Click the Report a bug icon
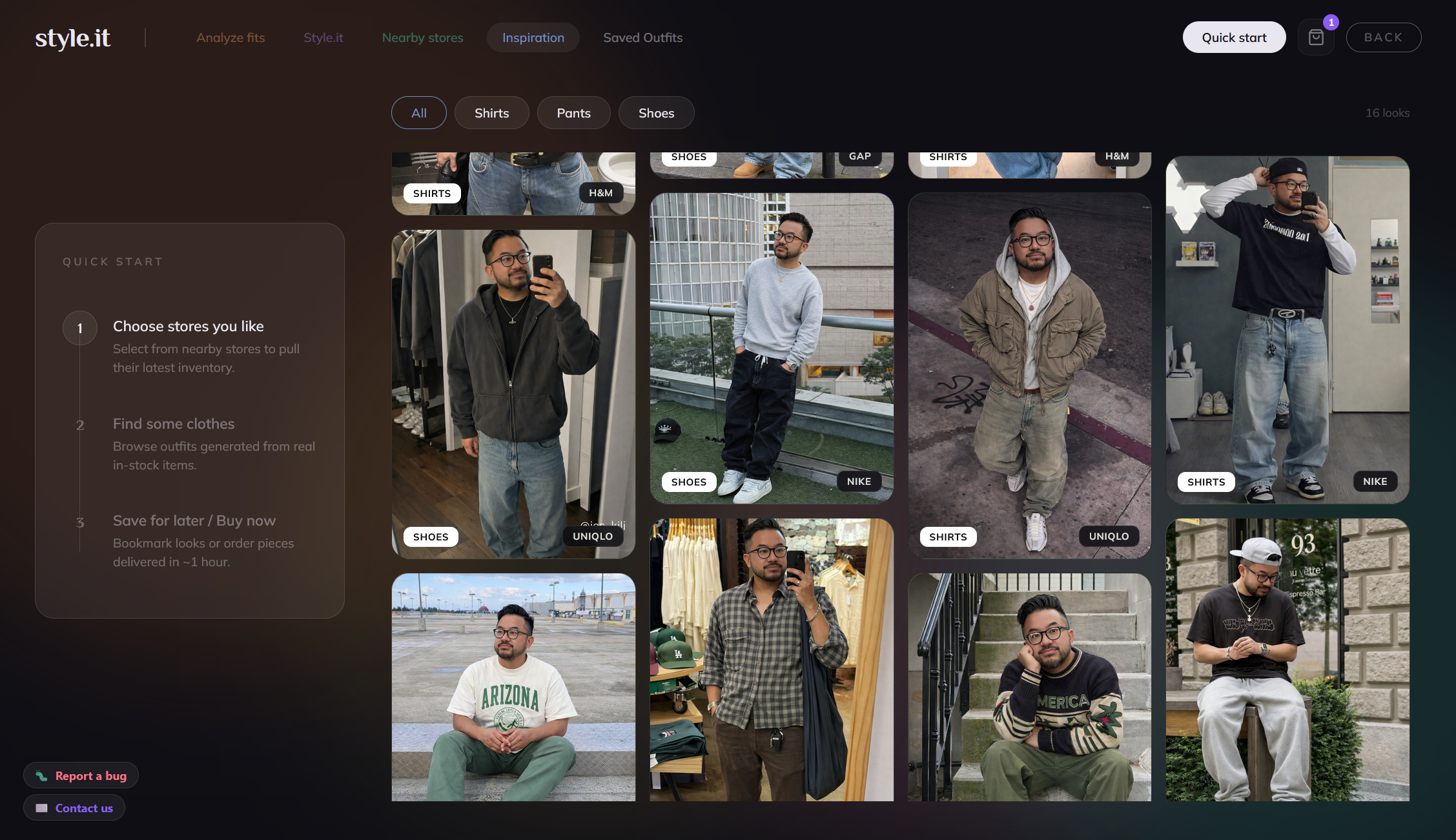1456x840 pixels. (40, 775)
